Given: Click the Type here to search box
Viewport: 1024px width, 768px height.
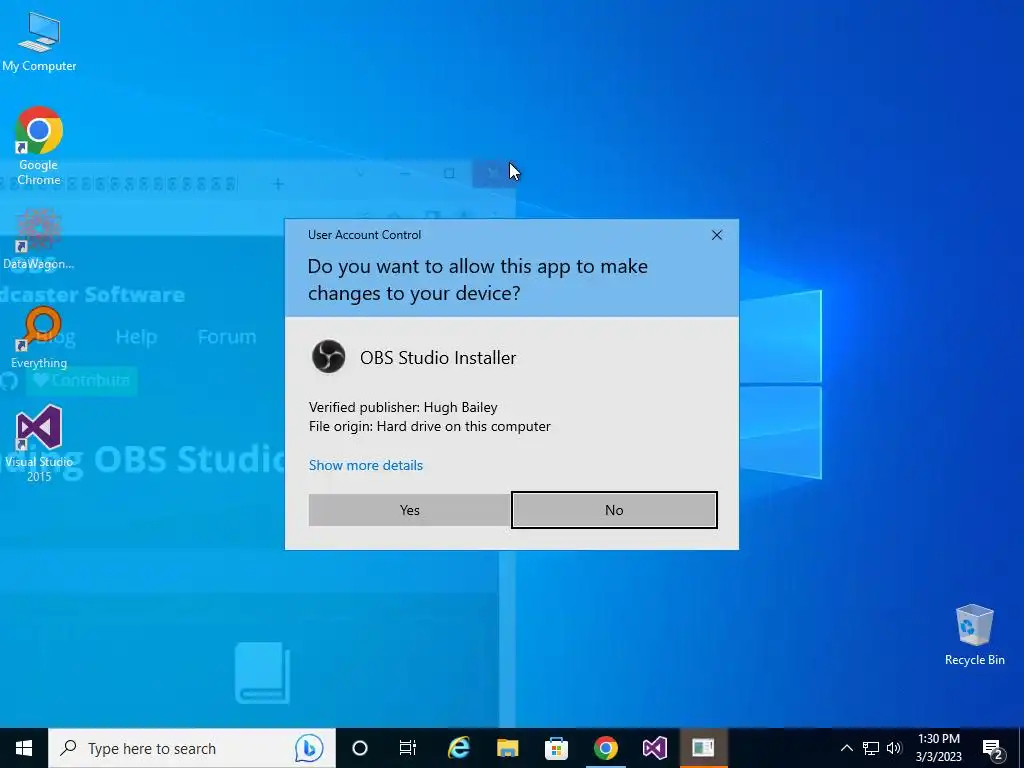Looking at the screenshot, I should [x=191, y=748].
